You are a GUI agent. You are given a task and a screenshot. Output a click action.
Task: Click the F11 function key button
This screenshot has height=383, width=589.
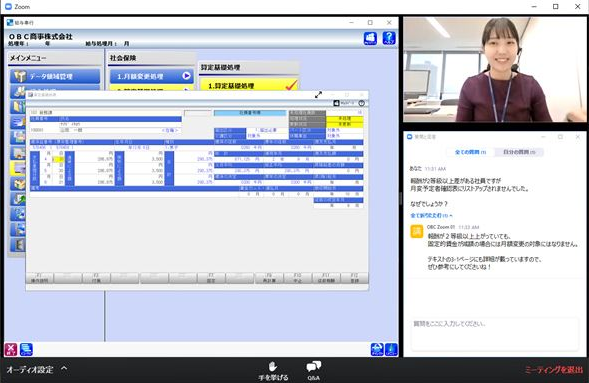pyautogui.click(x=326, y=278)
